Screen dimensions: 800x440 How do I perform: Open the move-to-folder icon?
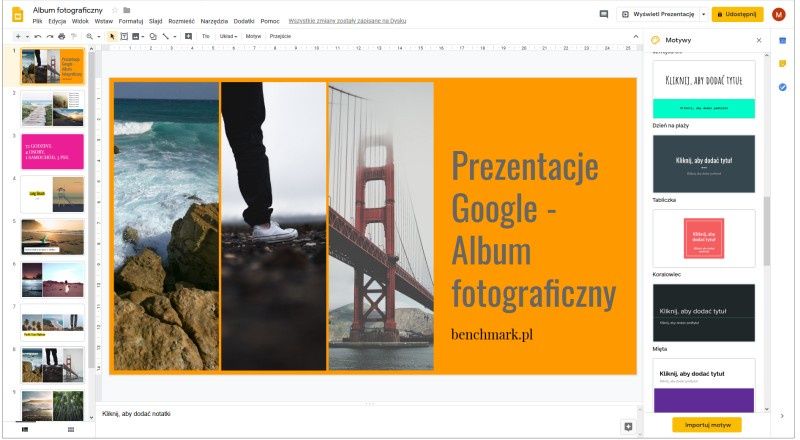pos(127,10)
